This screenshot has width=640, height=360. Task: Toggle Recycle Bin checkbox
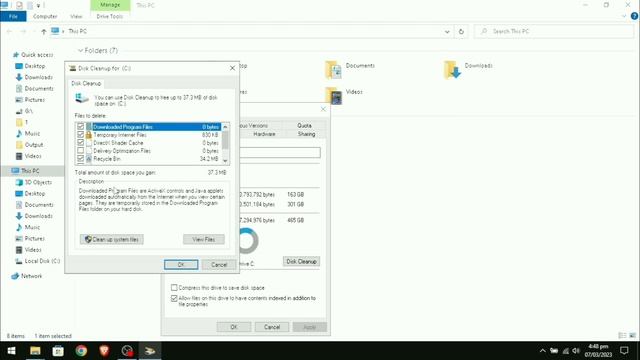click(80, 158)
